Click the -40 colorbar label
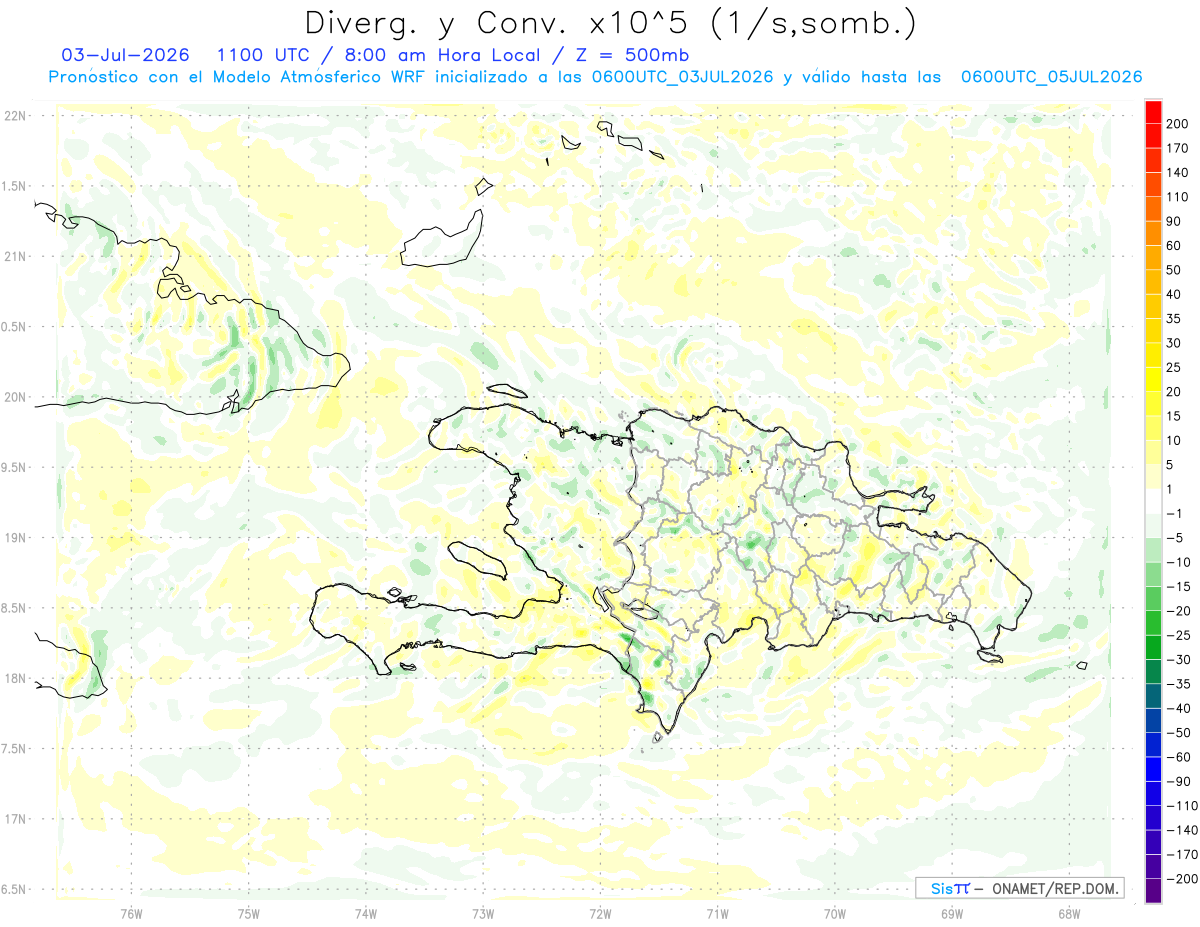Screen dimensions: 1200x927 1178,708
